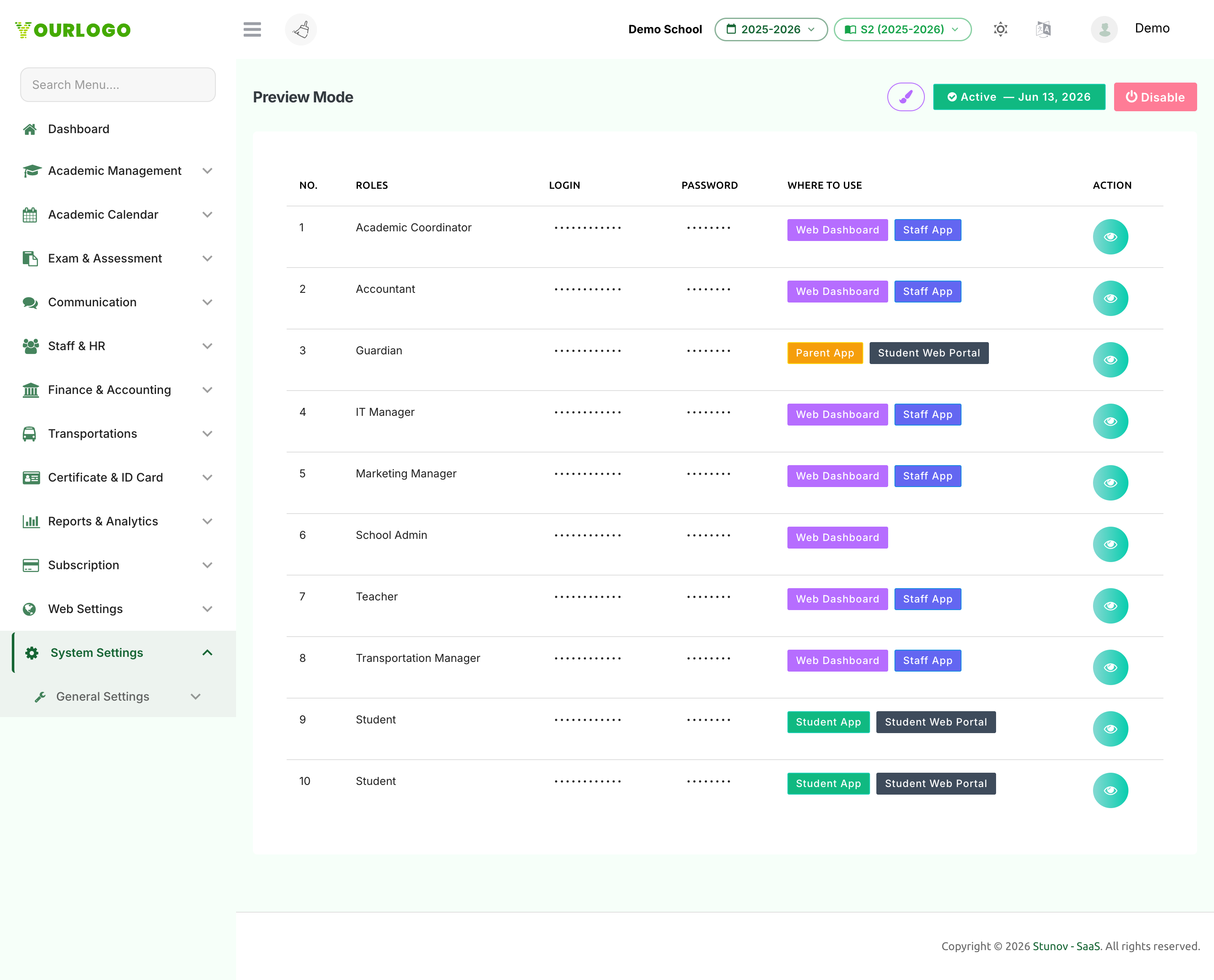
Task: Click the YOURLOGO brand logo
Action: point(73,30)
